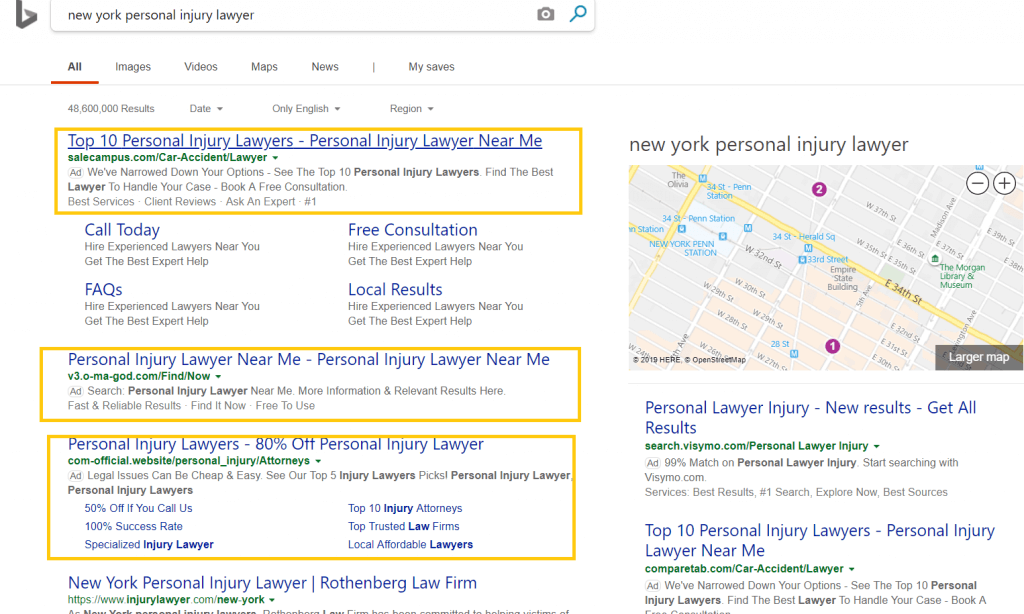The width and height of the screenshot is (1024, 614).
Task: Open Top 10 Personal Injury Lawyers ad at salecampus.com
Action: pos(305,140)
